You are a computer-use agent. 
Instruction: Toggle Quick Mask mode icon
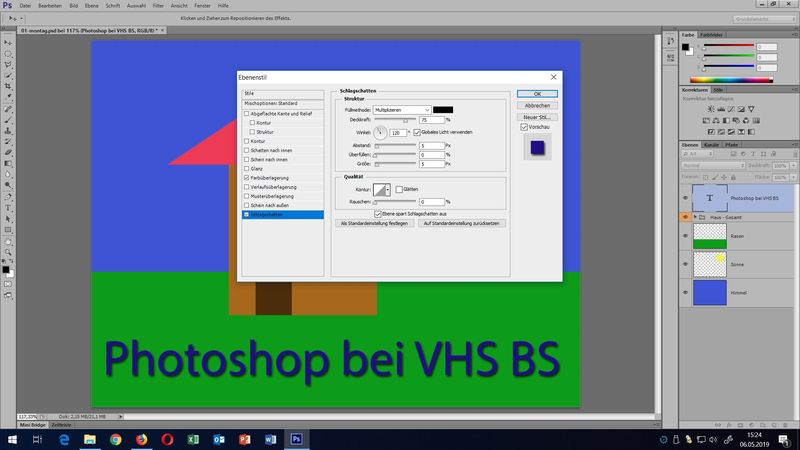(x=8, y=284)
